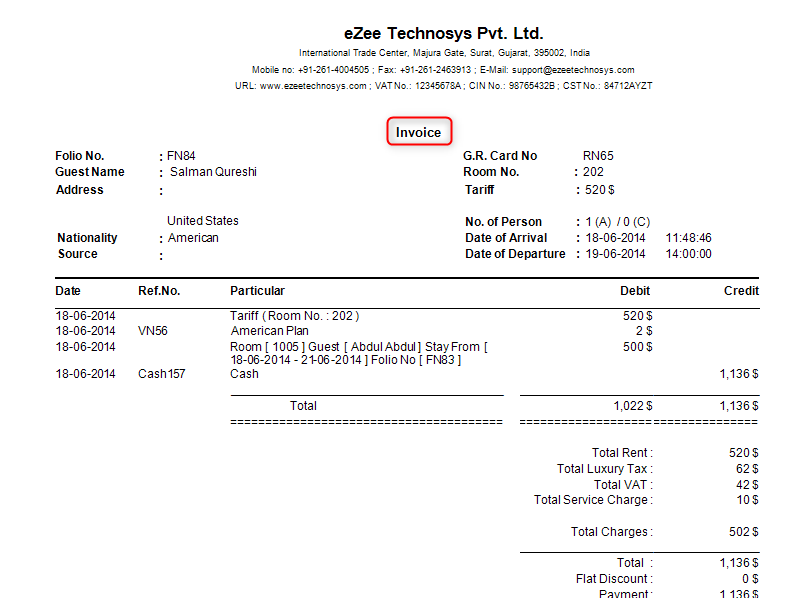Screen dimensions: 792x598
Task: Click the Total Luxury Tax label
Action: point(605,469)
